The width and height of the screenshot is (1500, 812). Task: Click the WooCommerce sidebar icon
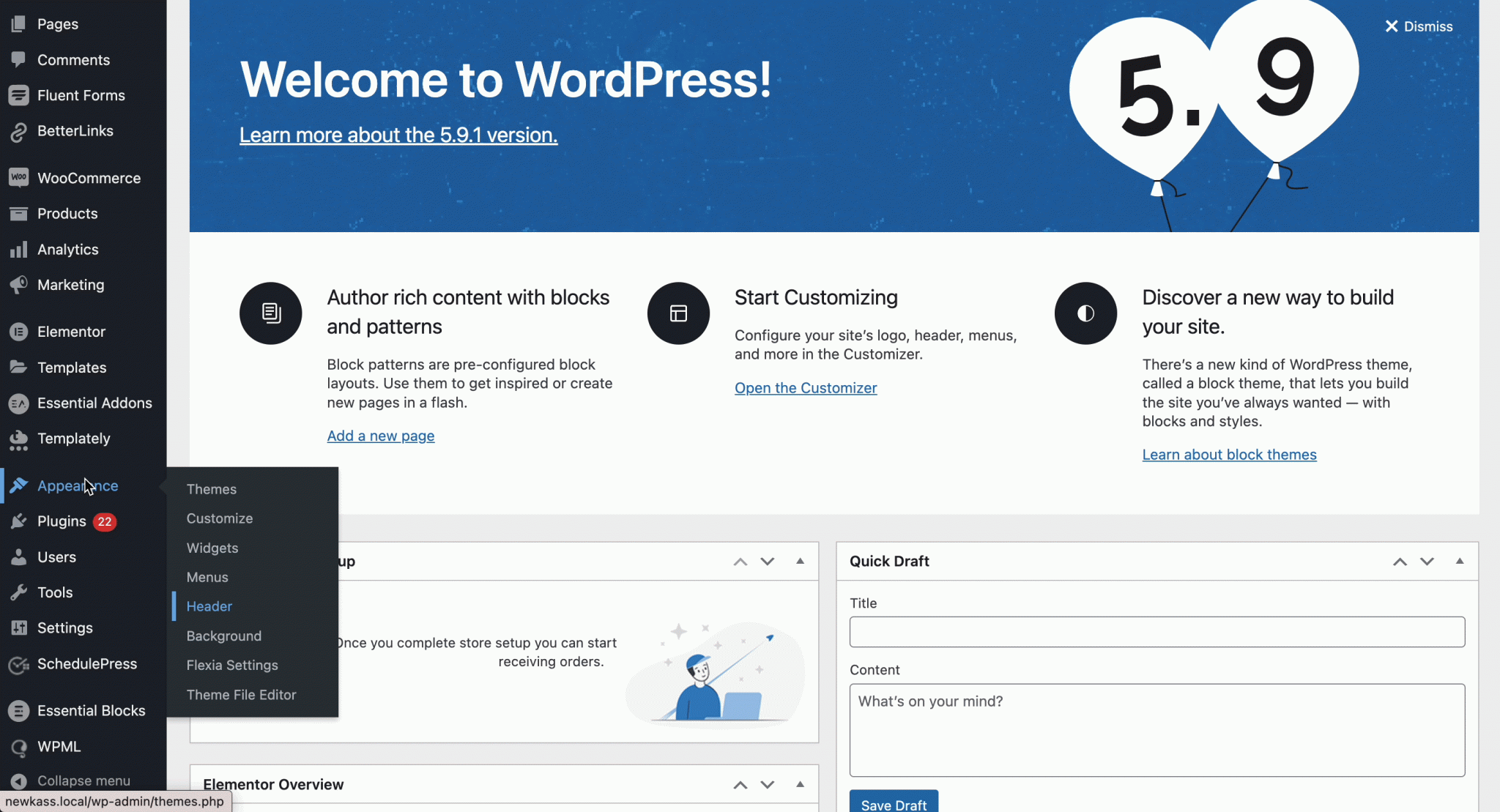click(x=18, y=177)
